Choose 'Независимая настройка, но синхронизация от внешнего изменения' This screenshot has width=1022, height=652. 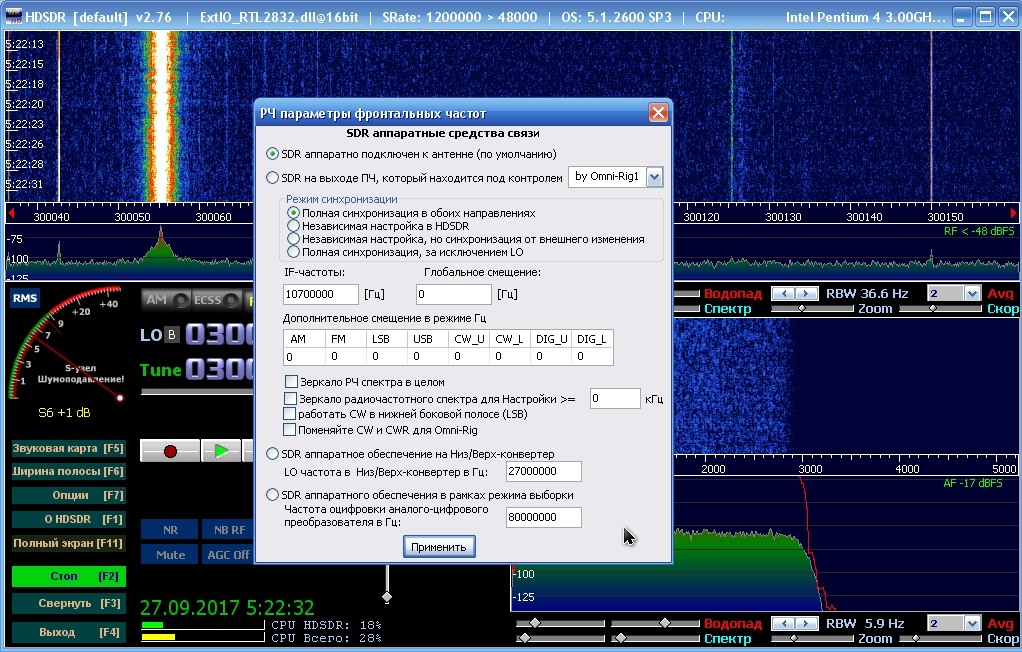(x=293, y=239)
